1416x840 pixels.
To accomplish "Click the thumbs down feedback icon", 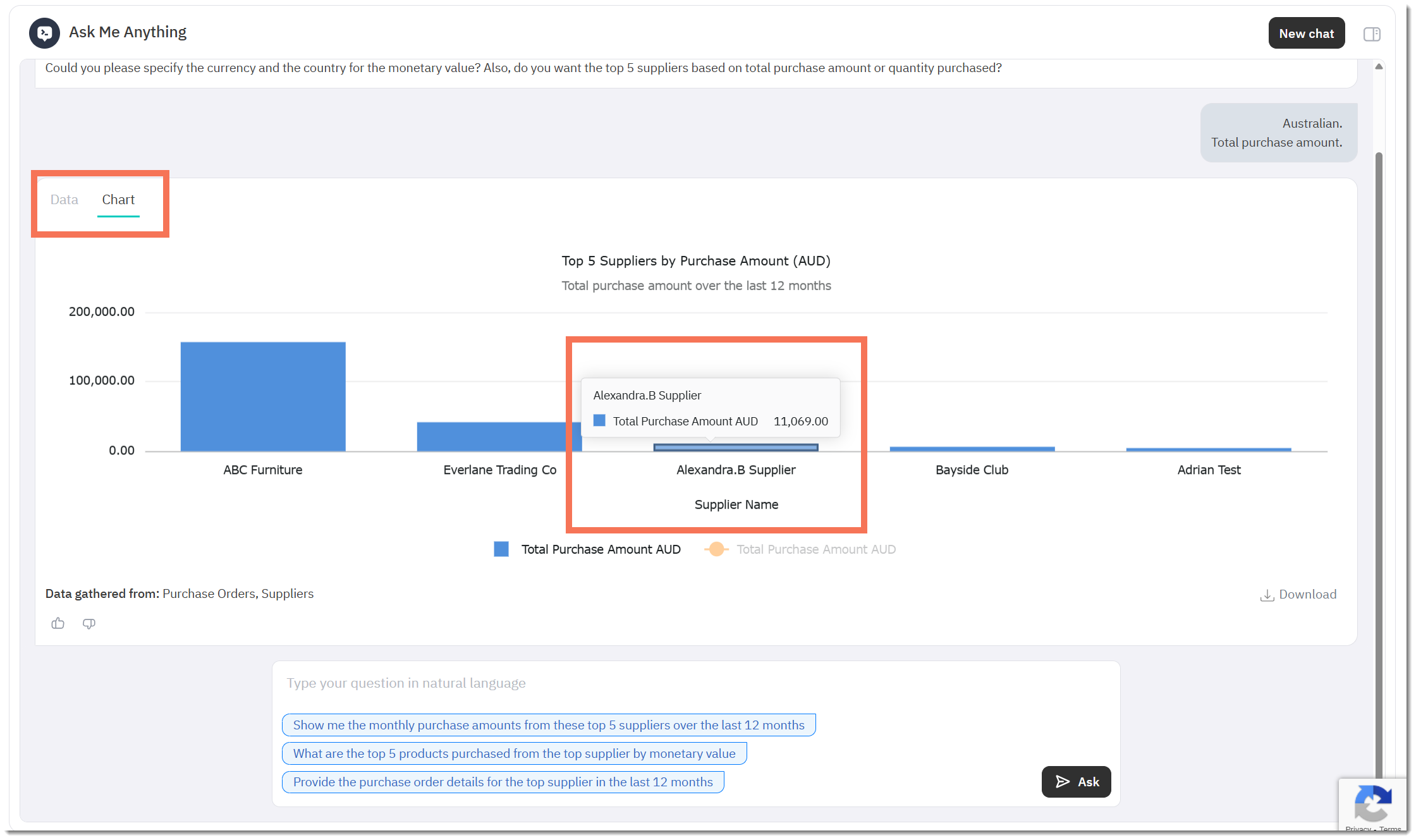I will tap(89, 623).
